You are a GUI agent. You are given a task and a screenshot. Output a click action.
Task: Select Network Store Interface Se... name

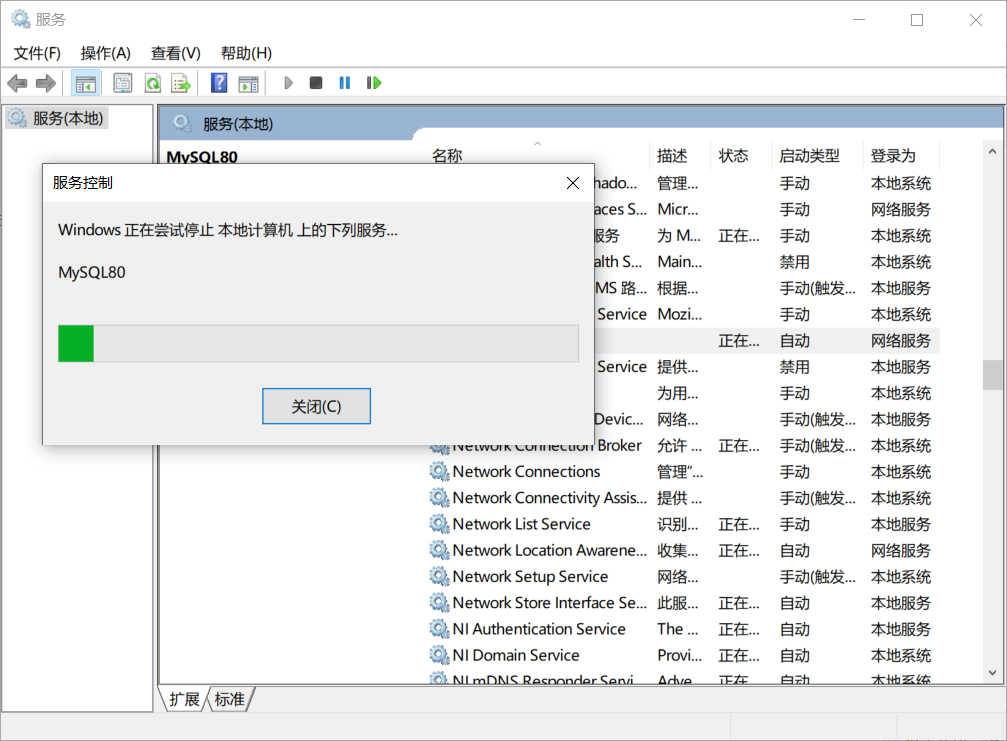(549, 603)
